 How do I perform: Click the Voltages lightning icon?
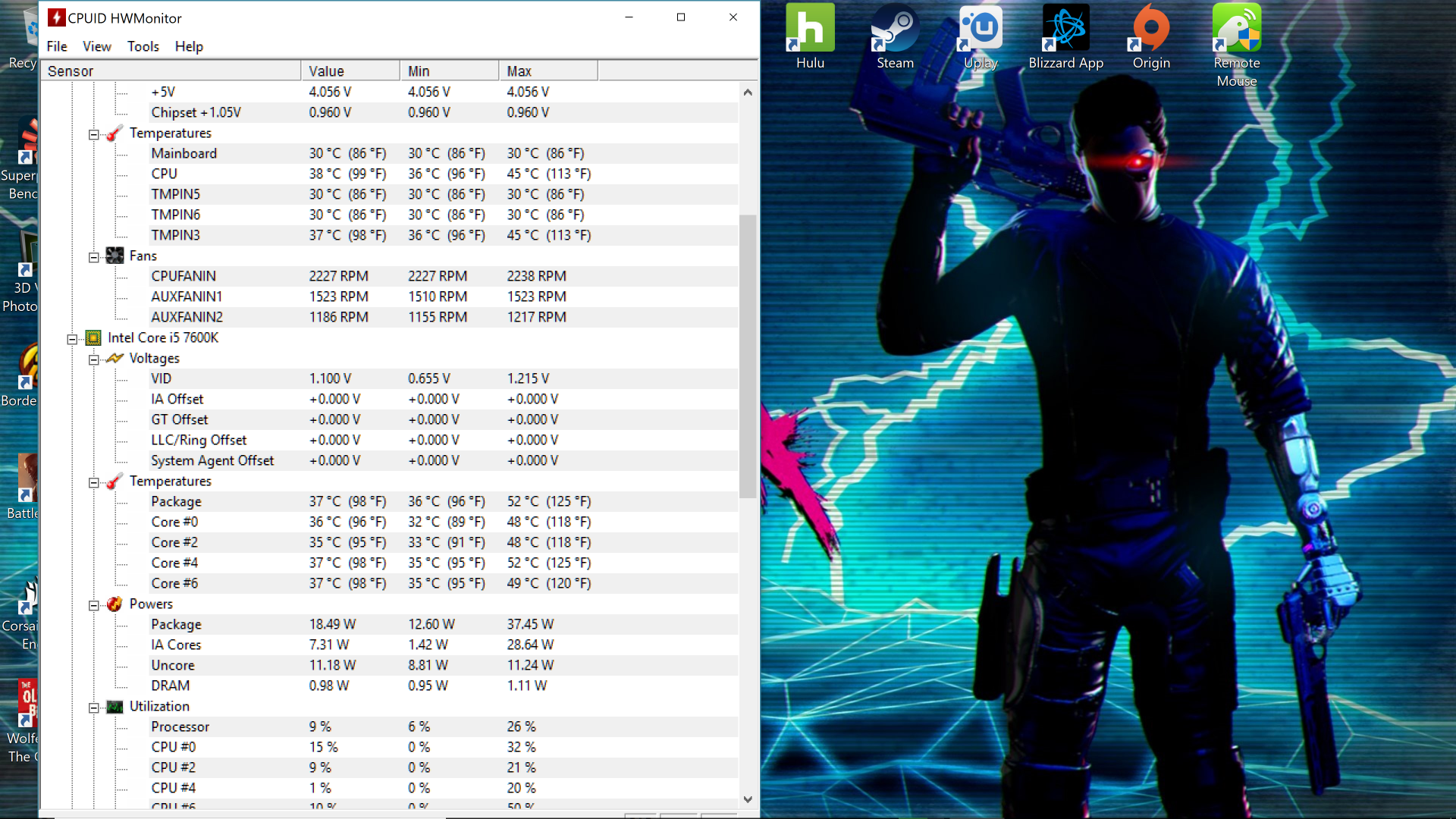[115, 359]
